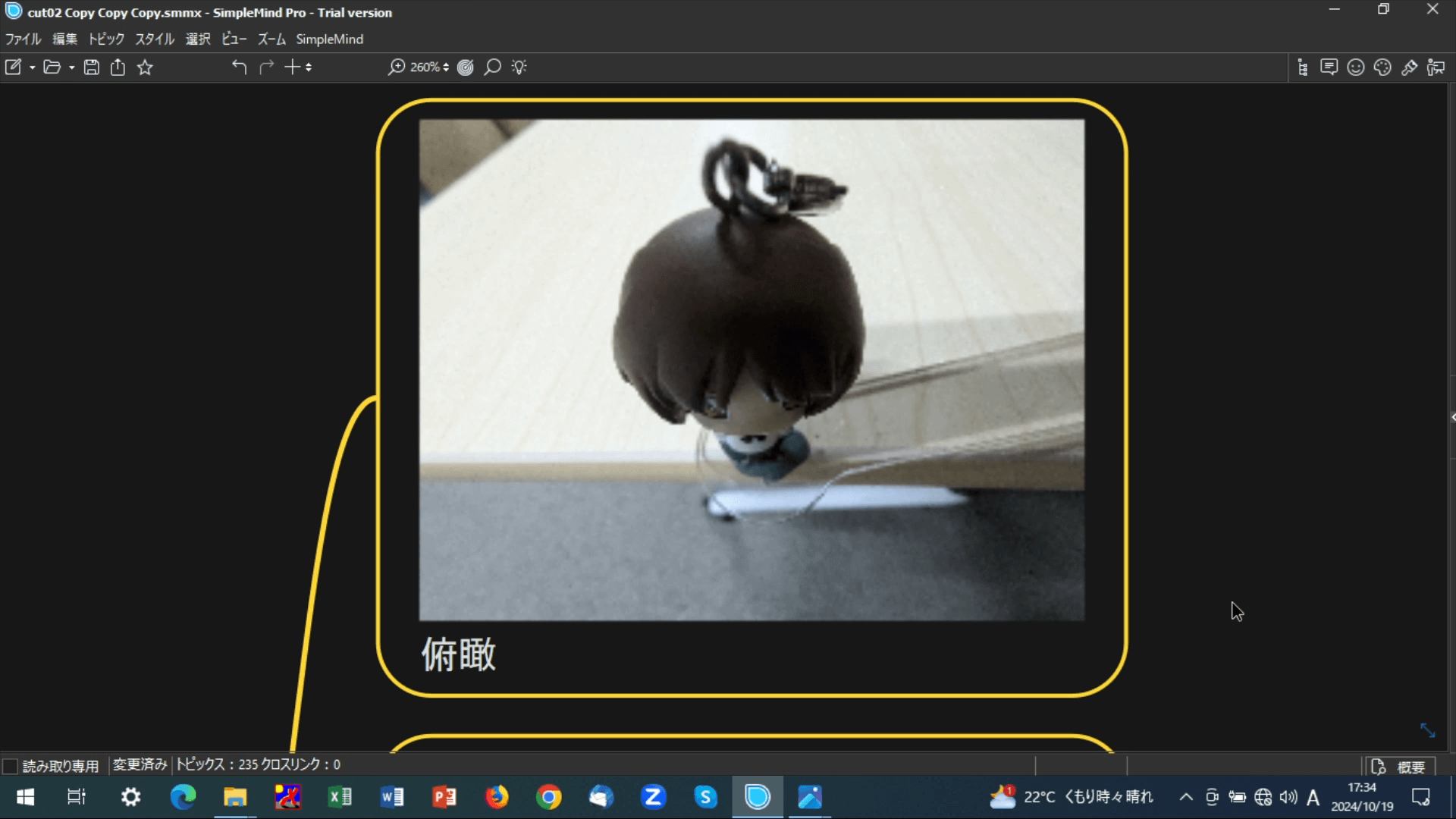Click the 概要 overview button
The width and height of the screenshot is (1456, 819).
tap(1399, 767)
